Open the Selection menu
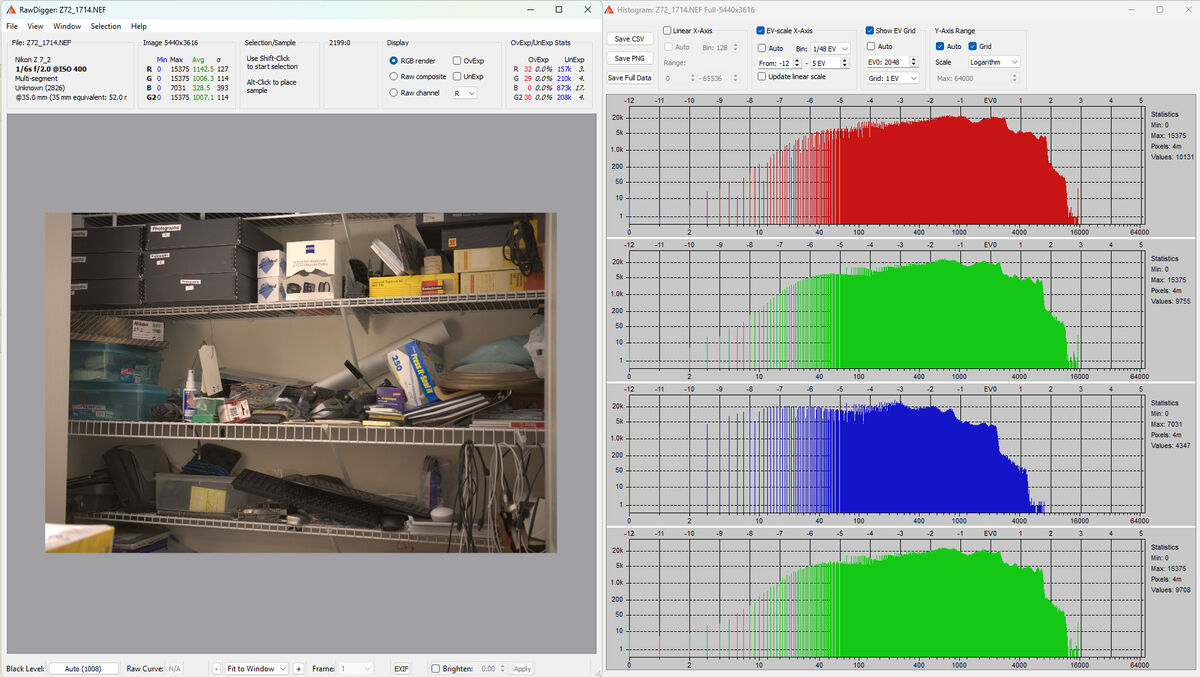1200x677 pixels. click(105, 26)
